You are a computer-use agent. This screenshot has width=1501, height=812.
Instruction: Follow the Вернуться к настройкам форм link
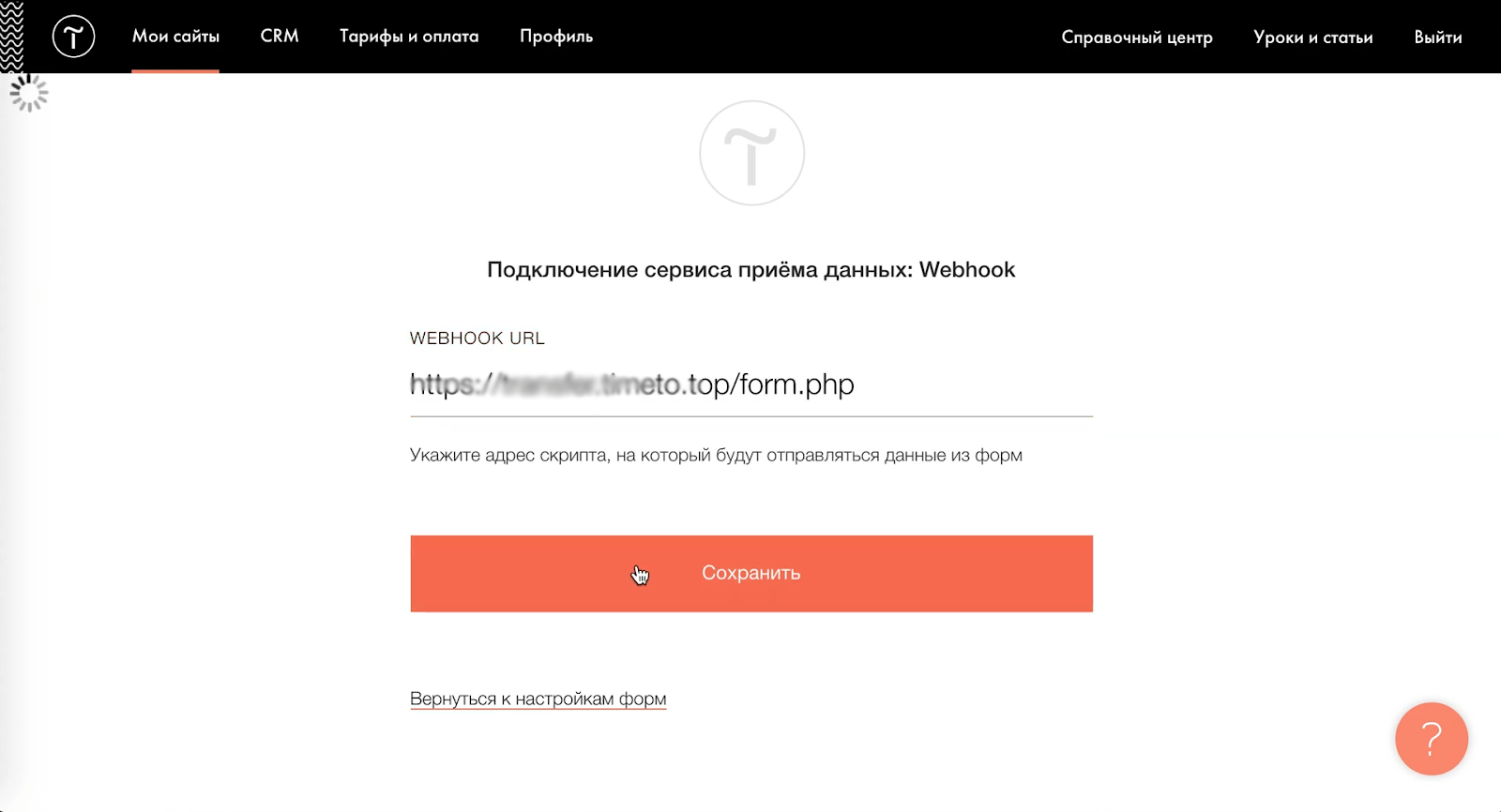(x=538, y=699)
